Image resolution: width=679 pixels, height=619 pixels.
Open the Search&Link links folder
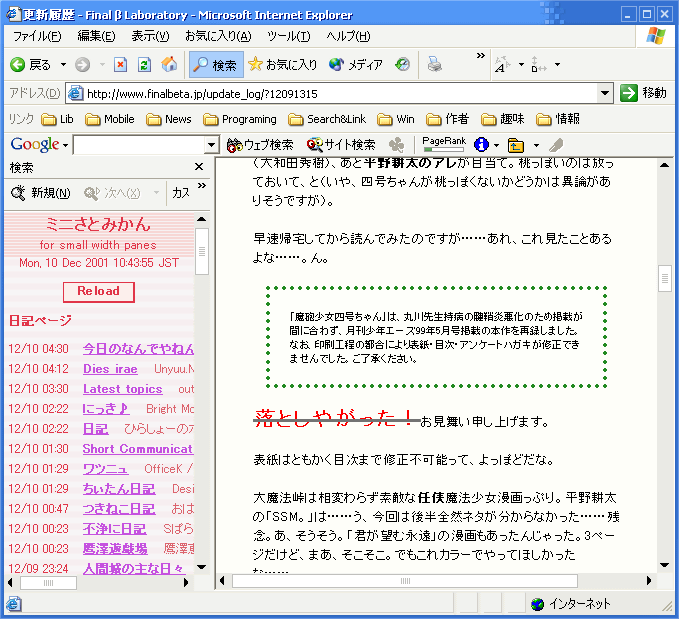tap(327, 119)
